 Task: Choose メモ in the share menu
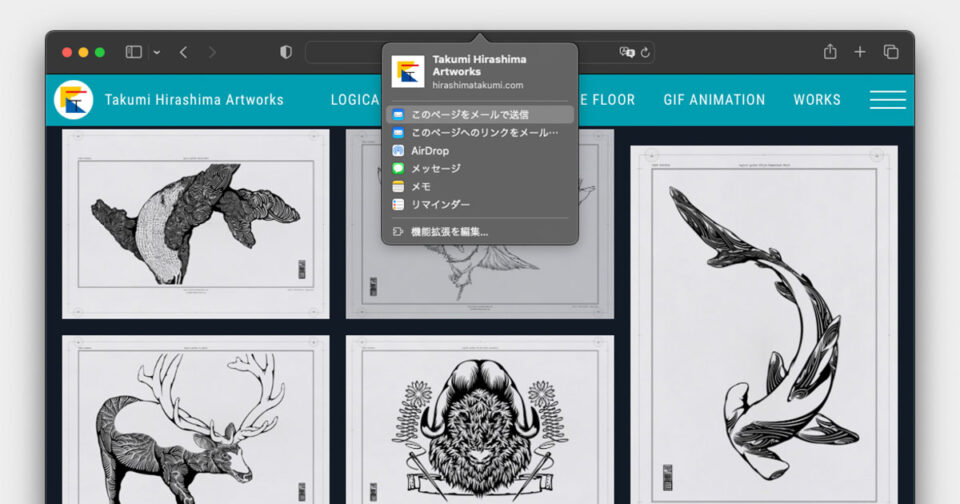click(x=421, y=186)
